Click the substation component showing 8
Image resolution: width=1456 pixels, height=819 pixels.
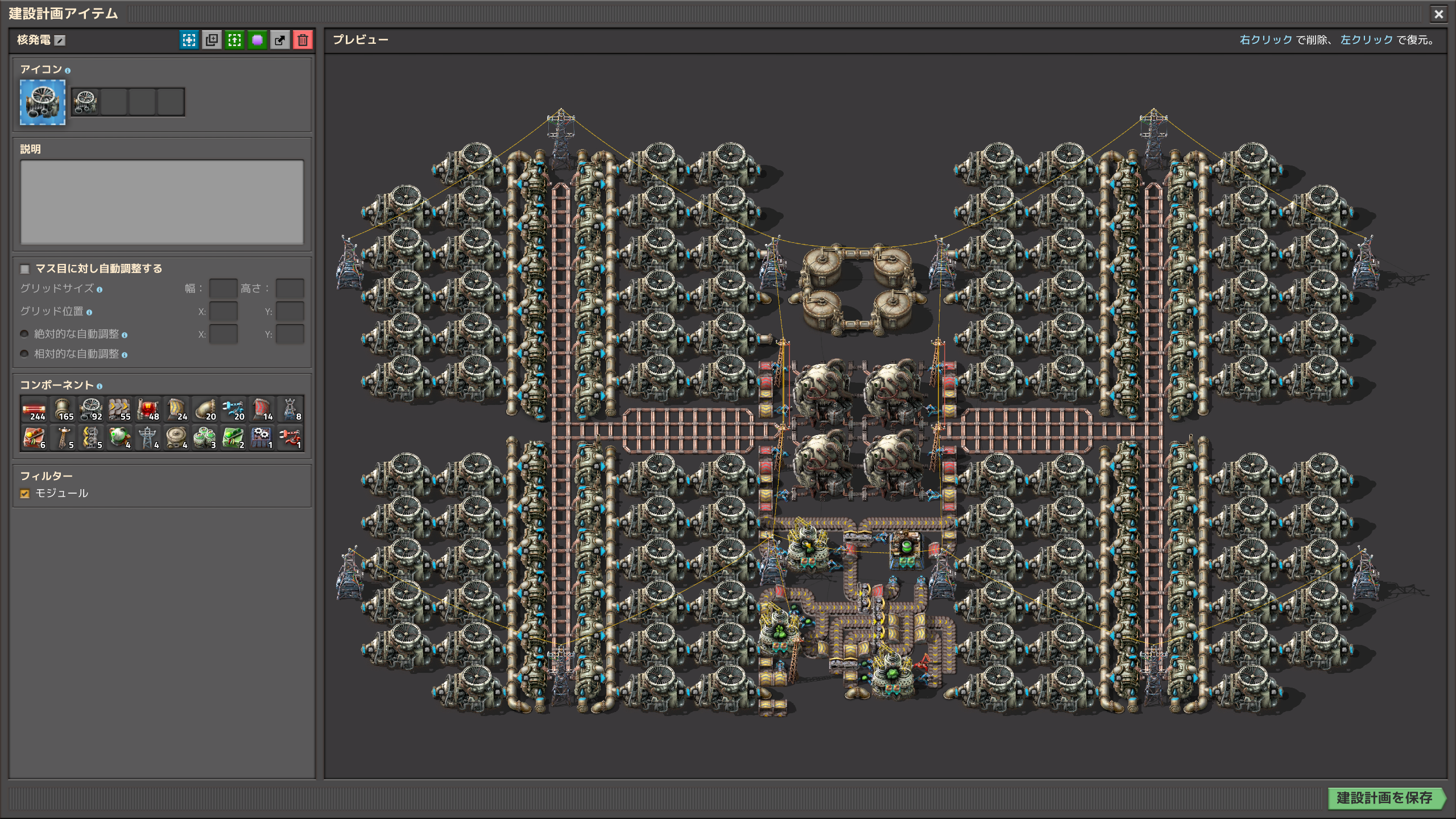[290, 409]
